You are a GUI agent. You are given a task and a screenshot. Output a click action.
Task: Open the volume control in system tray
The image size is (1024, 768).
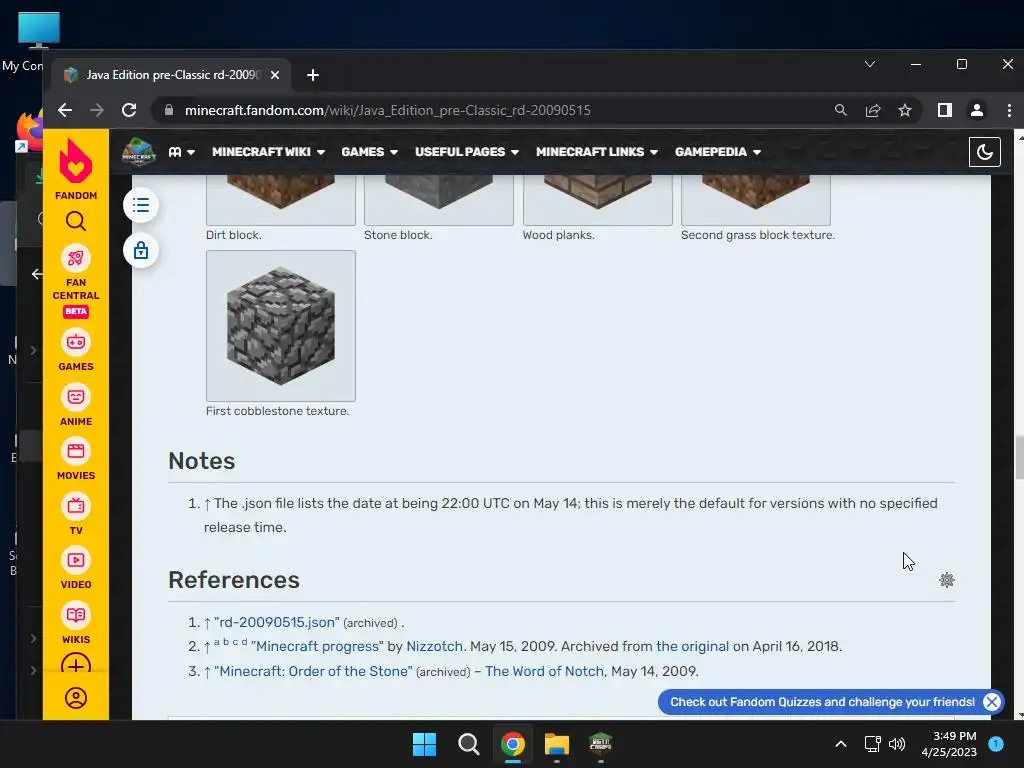897,744
